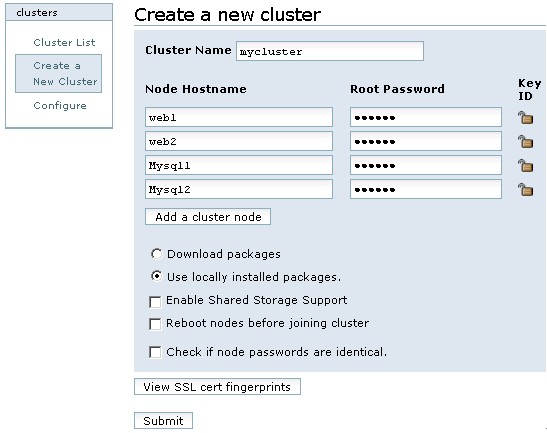The height and width of the screenshot is (433, 547).
Task: Click the web1 hostname field
Action: click(239, 117)
